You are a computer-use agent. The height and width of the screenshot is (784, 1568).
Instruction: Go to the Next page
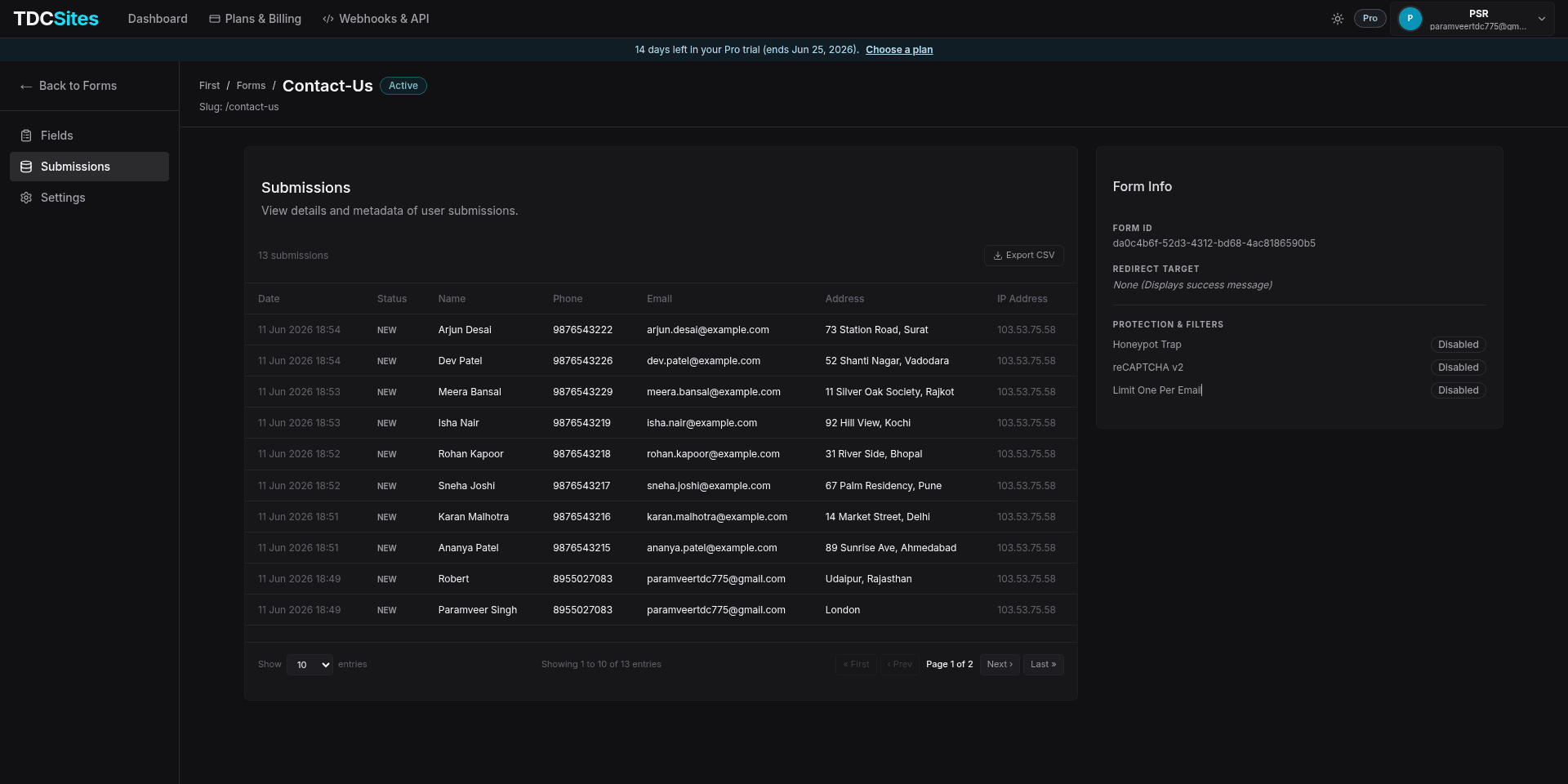[x=1000, y=665]
